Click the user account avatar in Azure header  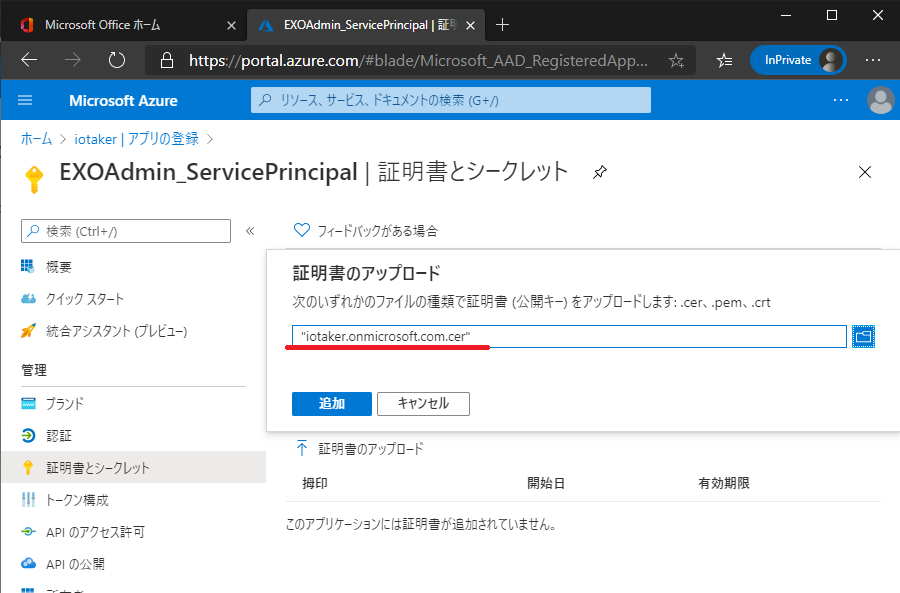[880, 100]
